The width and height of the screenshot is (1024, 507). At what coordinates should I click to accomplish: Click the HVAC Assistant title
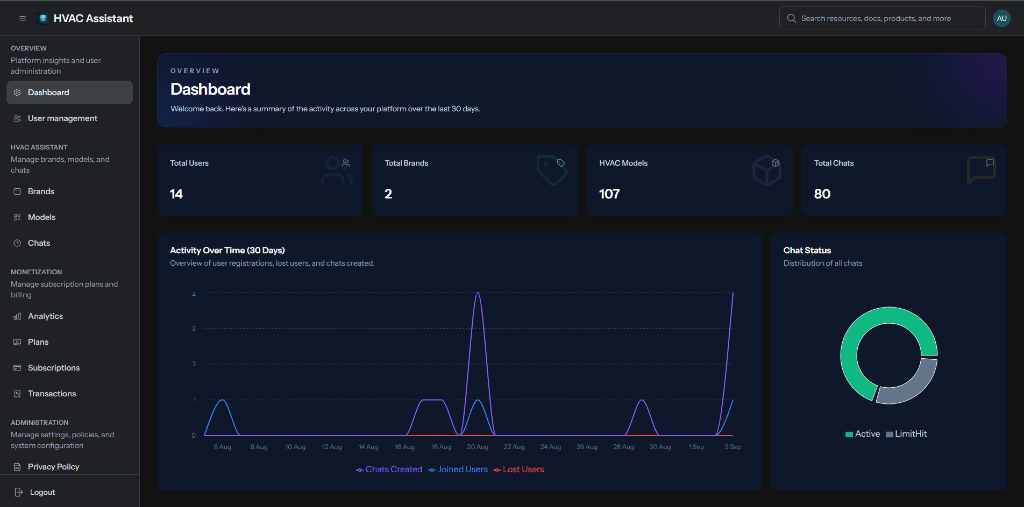click(x=93, y=18)
